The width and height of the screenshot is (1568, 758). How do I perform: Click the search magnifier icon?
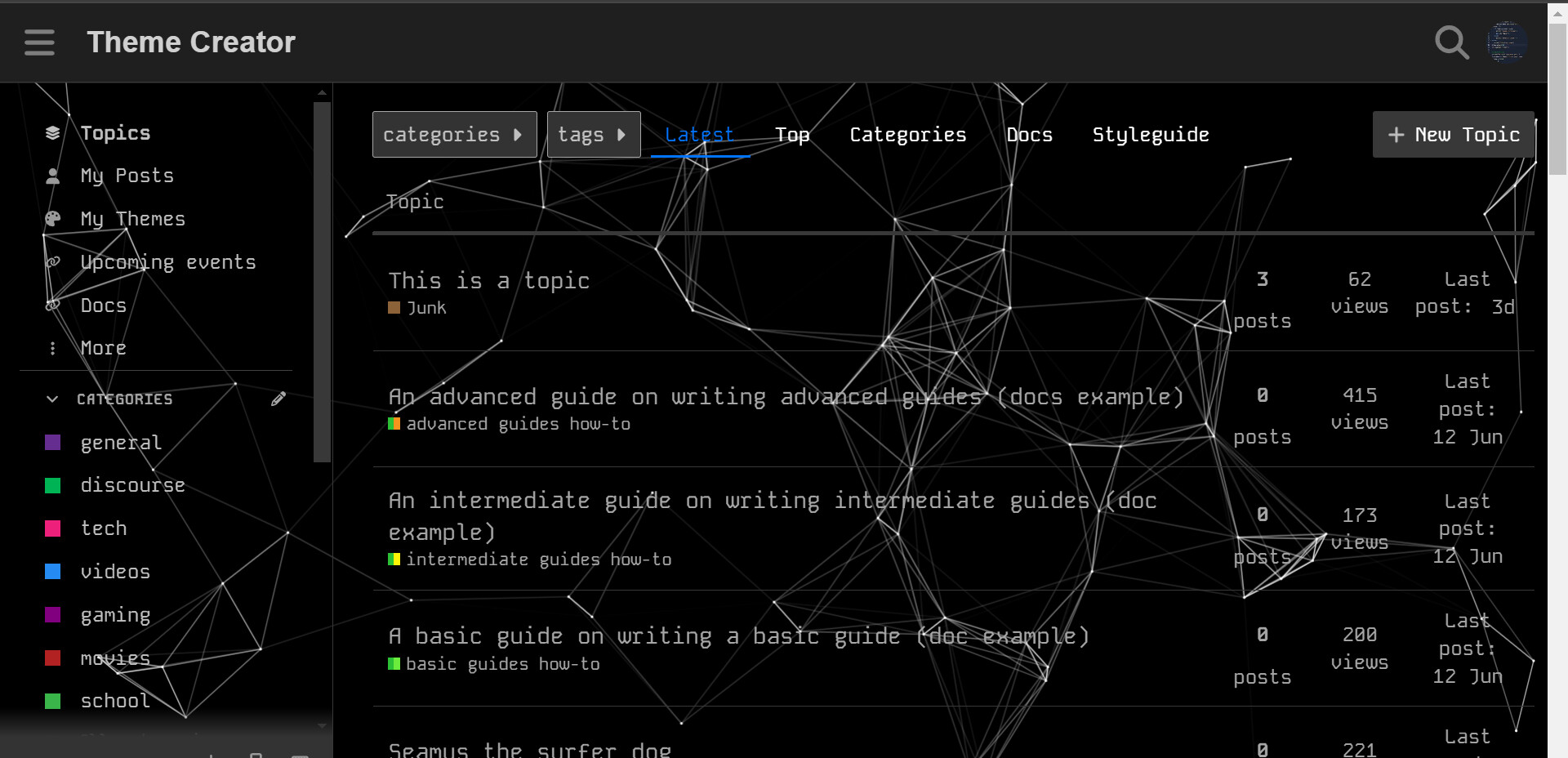[1451, 42]
